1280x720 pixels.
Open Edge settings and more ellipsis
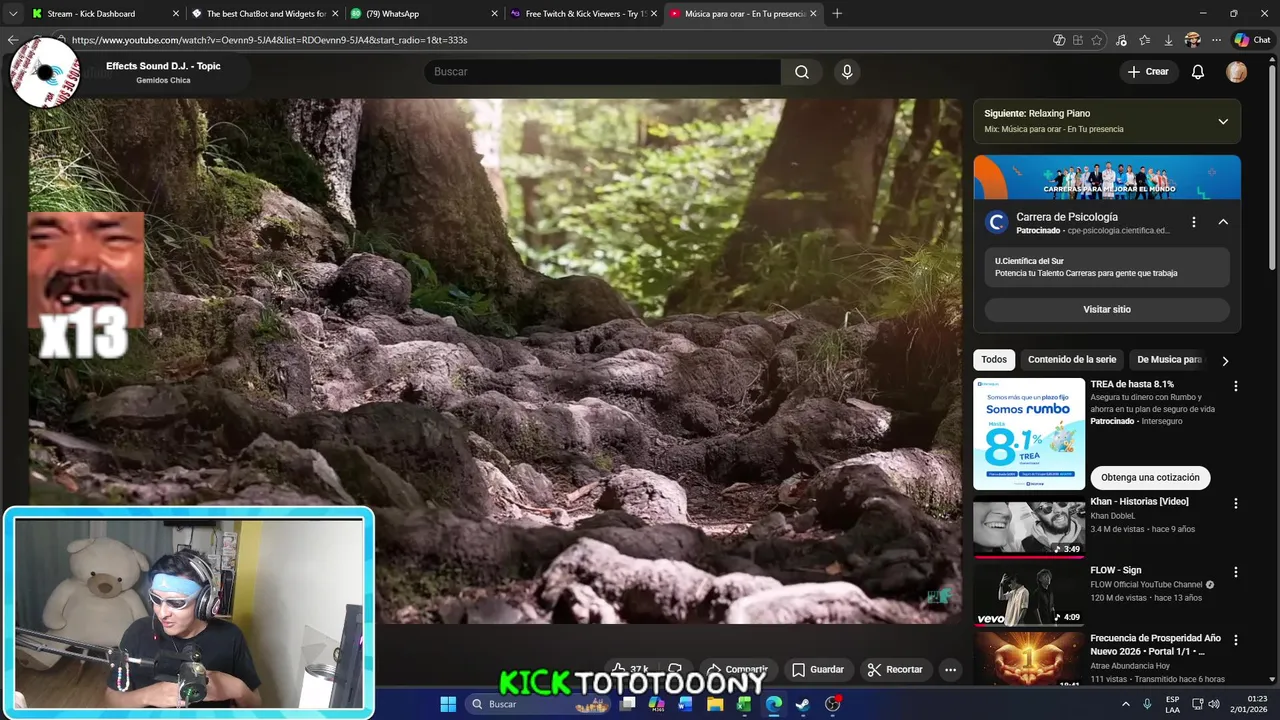(x=1216, y=40)
